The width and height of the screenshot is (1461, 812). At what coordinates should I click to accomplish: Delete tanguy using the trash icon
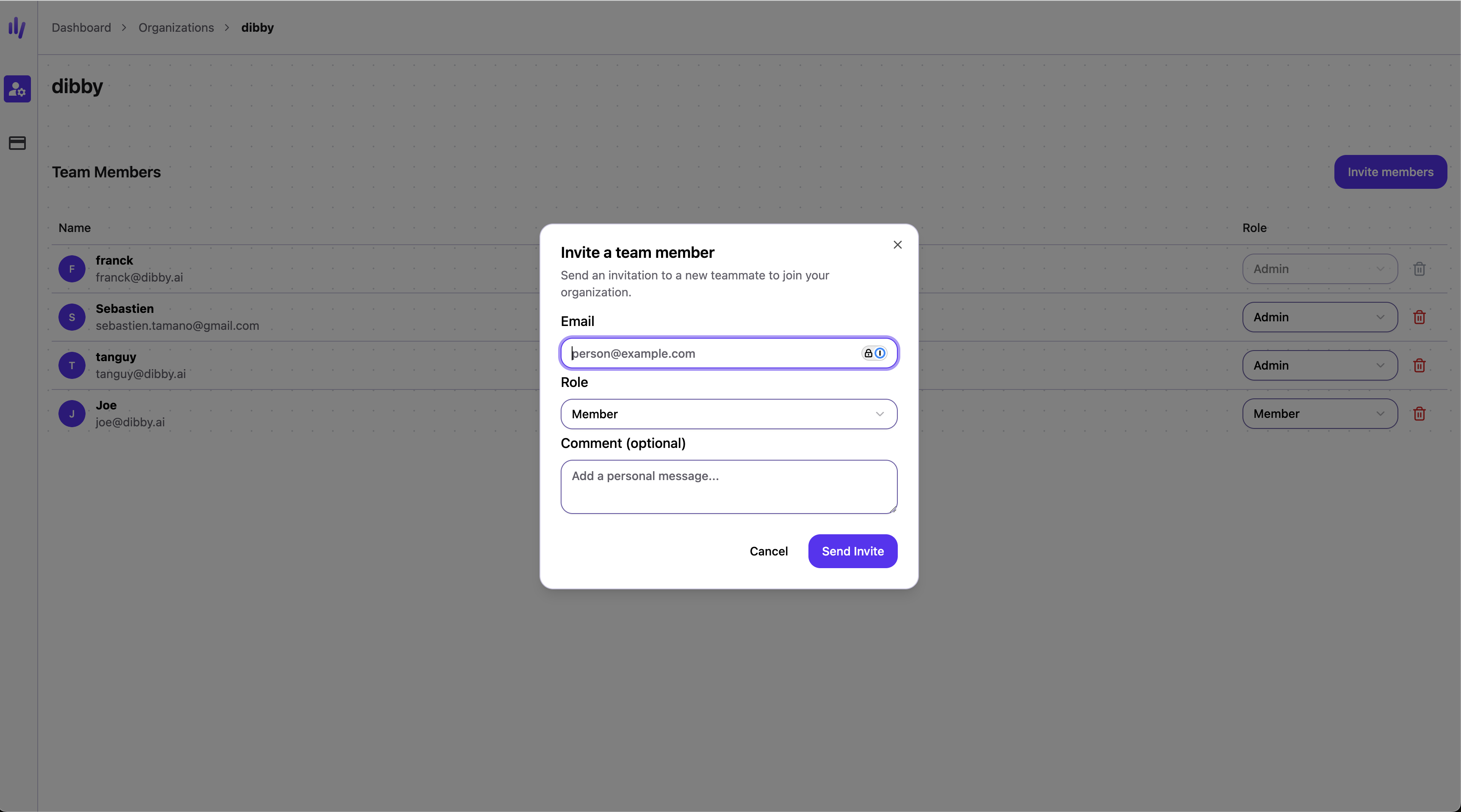click(x=1419, y=365)
